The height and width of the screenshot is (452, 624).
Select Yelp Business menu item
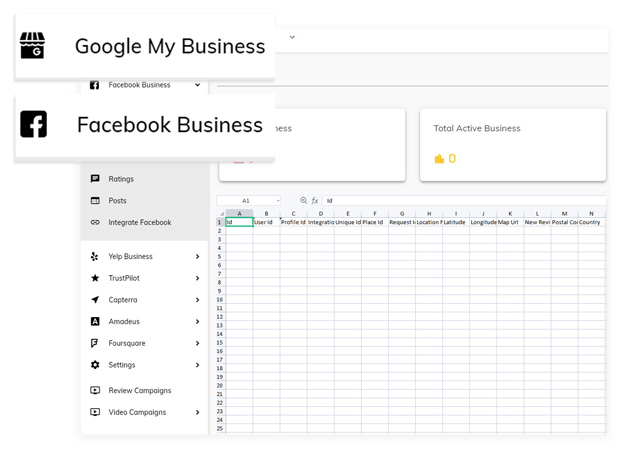pos(131,257)
